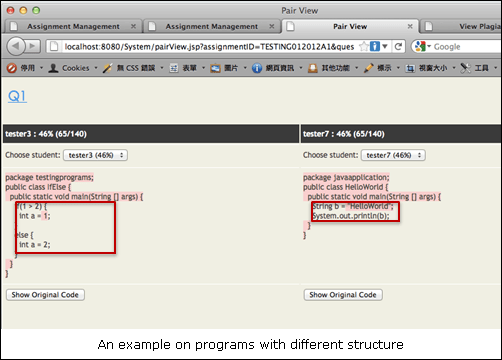Click the URL address field
The image size is (502, 360).
209,47
